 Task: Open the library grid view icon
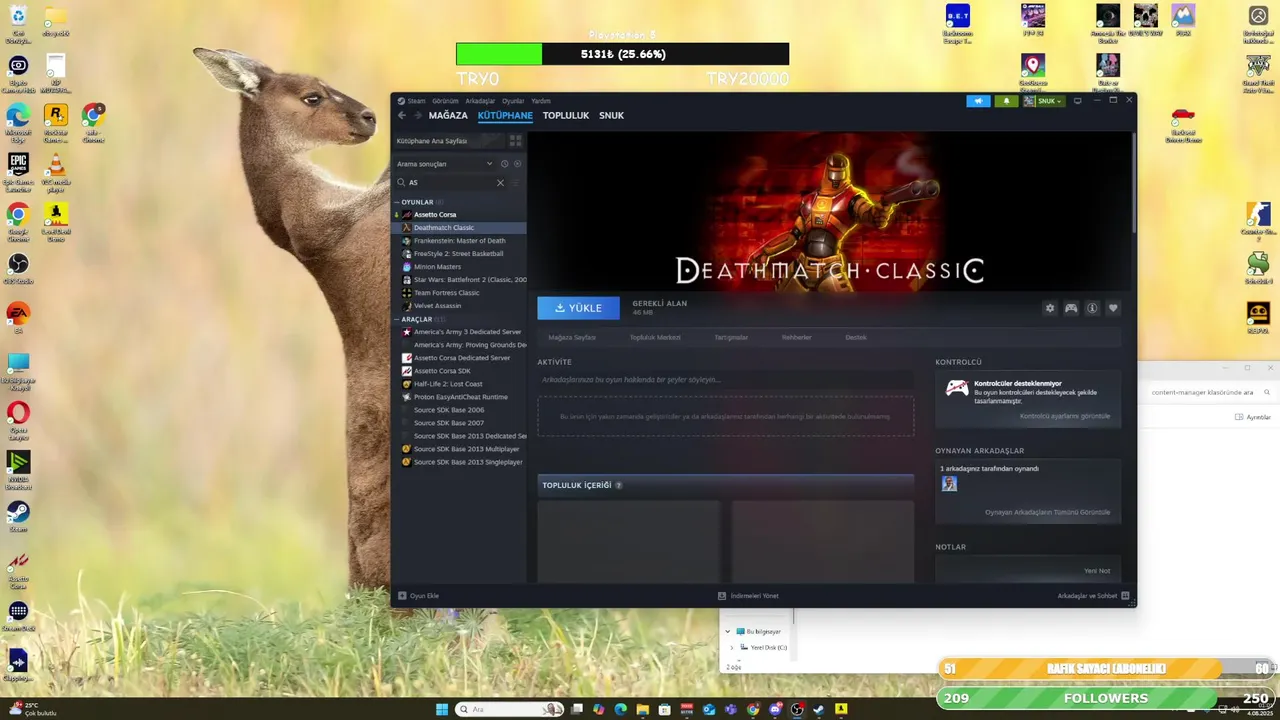(x=517, y=141)
